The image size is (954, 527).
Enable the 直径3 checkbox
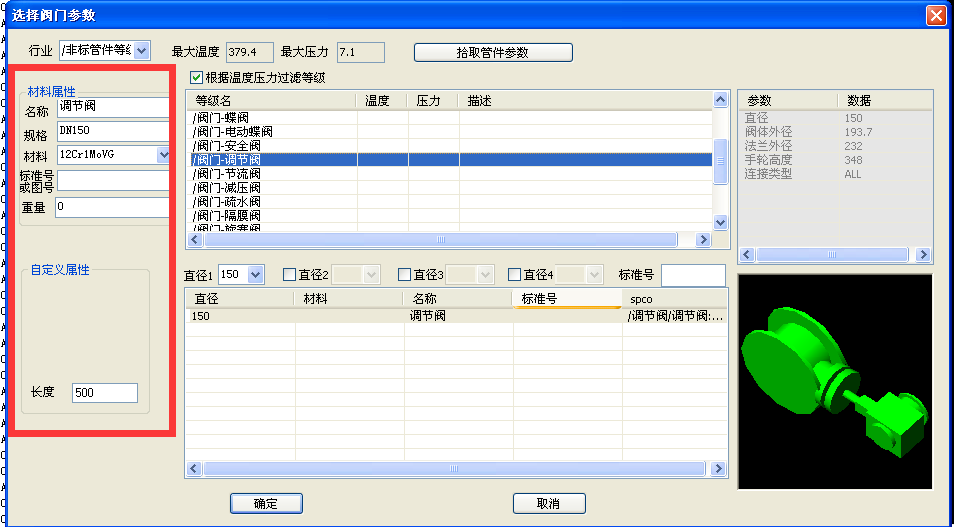click(404, 274)
